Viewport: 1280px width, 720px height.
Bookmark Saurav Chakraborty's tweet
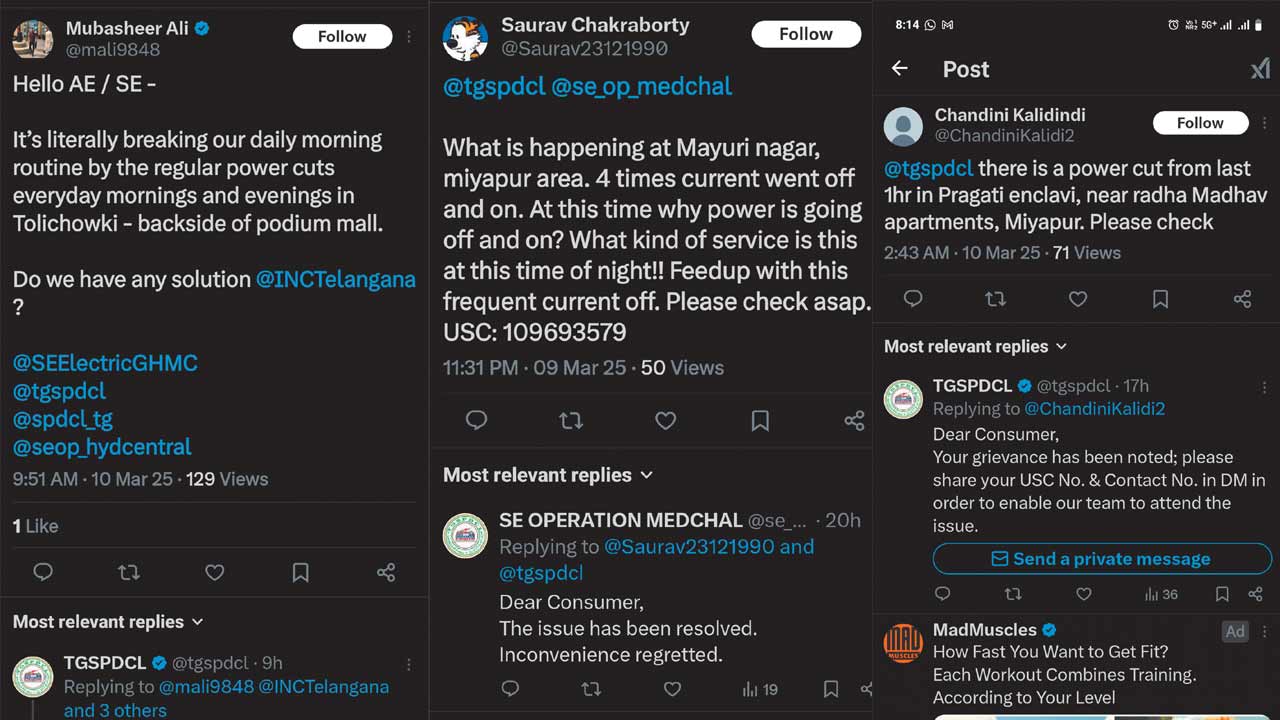[760, 421]
